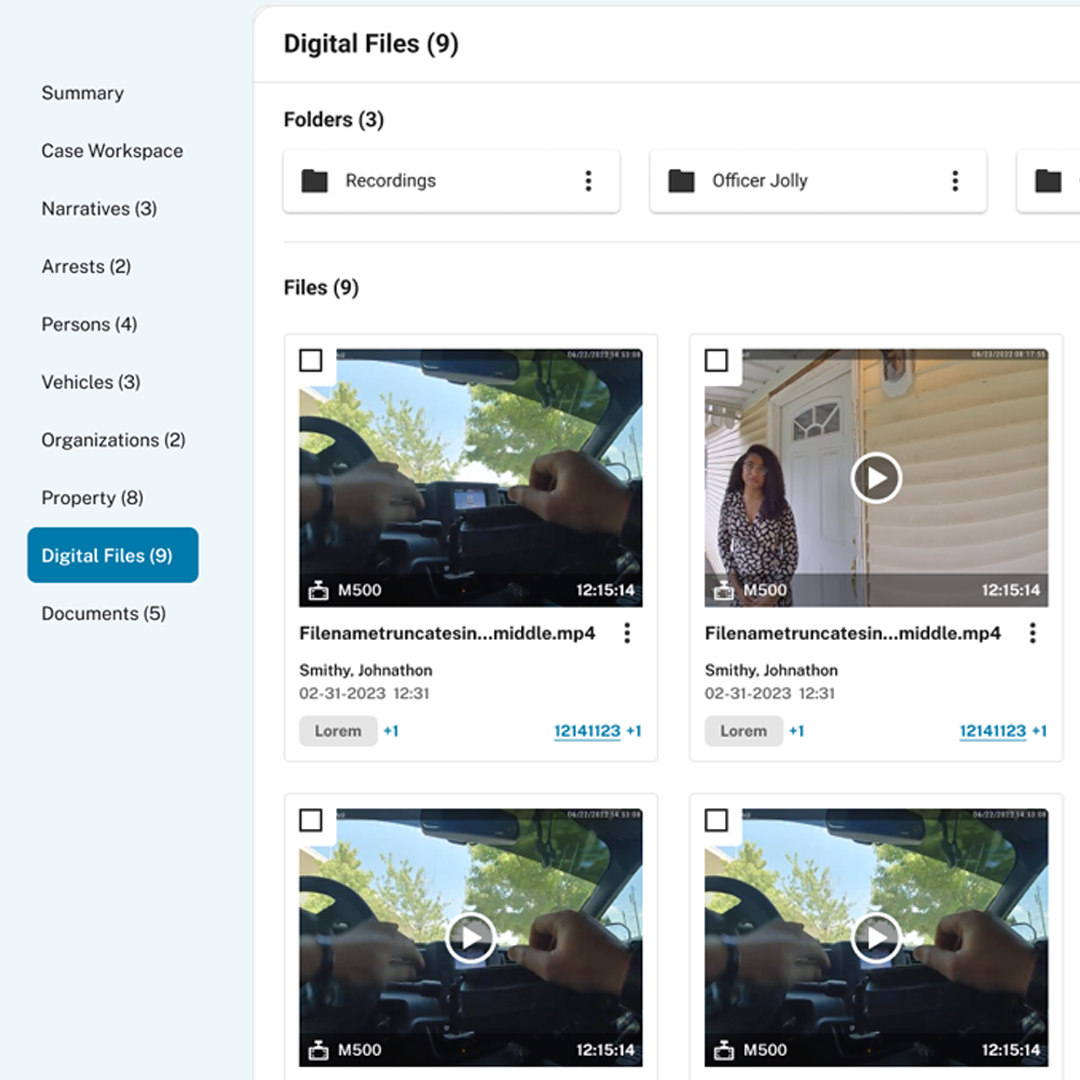Play the woman at door video
This screenshot has height=1080, width=1080.
pos(876,478)
